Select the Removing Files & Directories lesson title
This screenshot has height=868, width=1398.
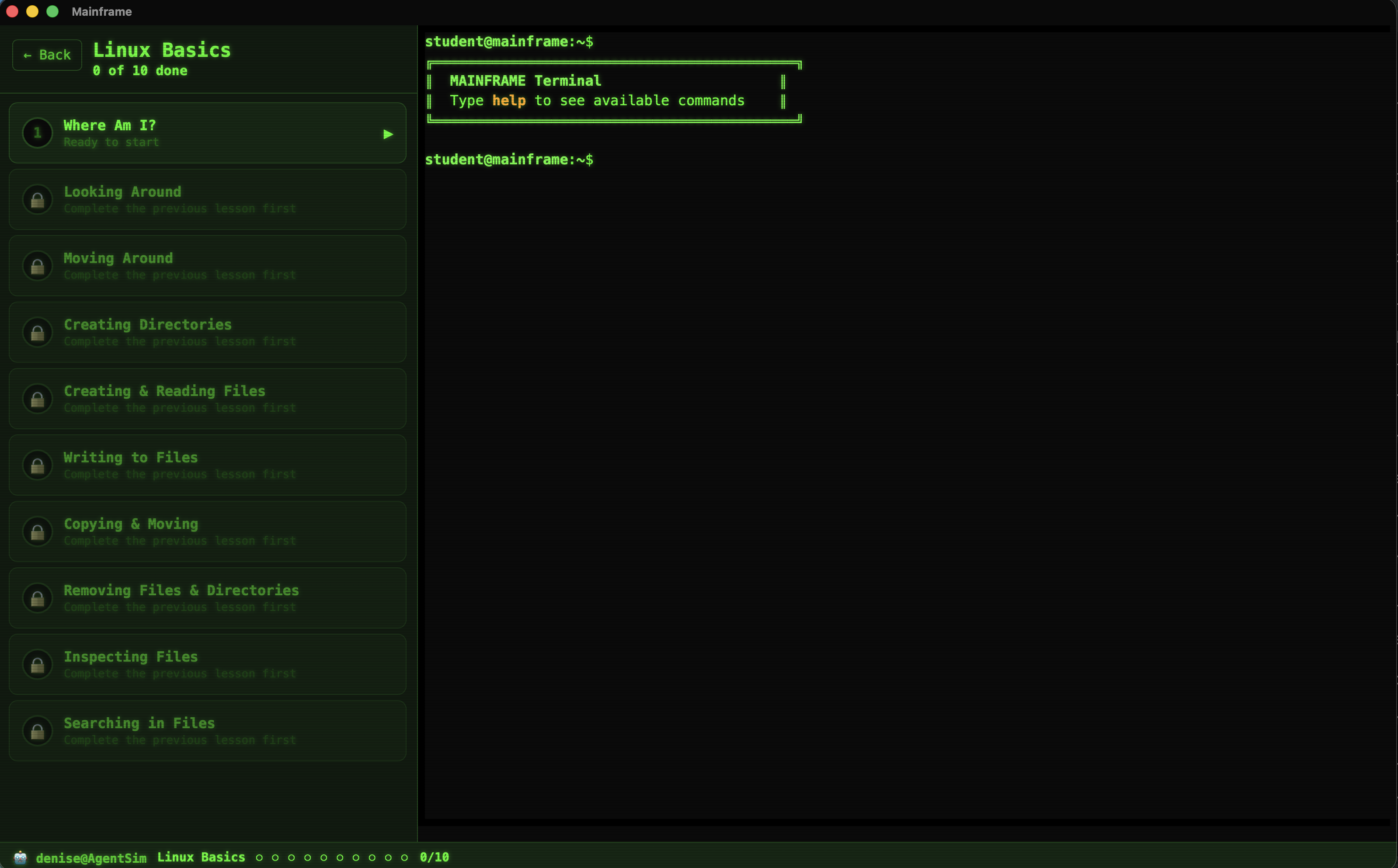tap(181, 590)
